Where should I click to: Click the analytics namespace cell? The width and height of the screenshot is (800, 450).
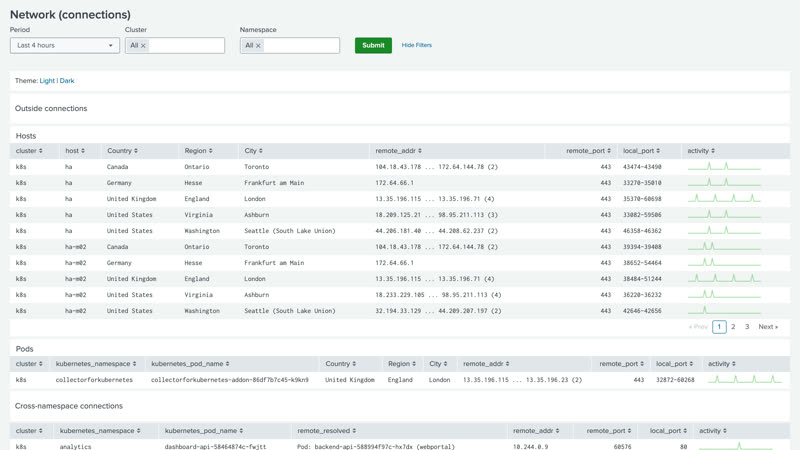click(76, 447)
